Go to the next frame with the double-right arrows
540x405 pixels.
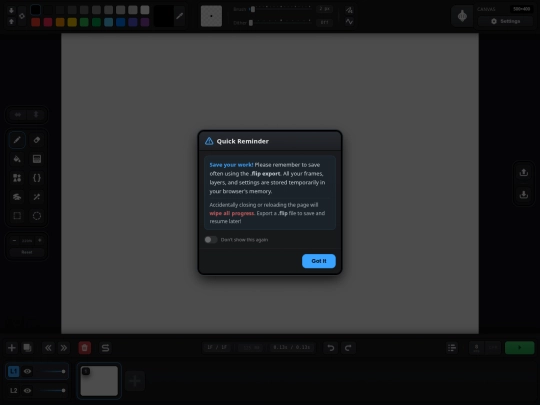(x=64, y=348)
